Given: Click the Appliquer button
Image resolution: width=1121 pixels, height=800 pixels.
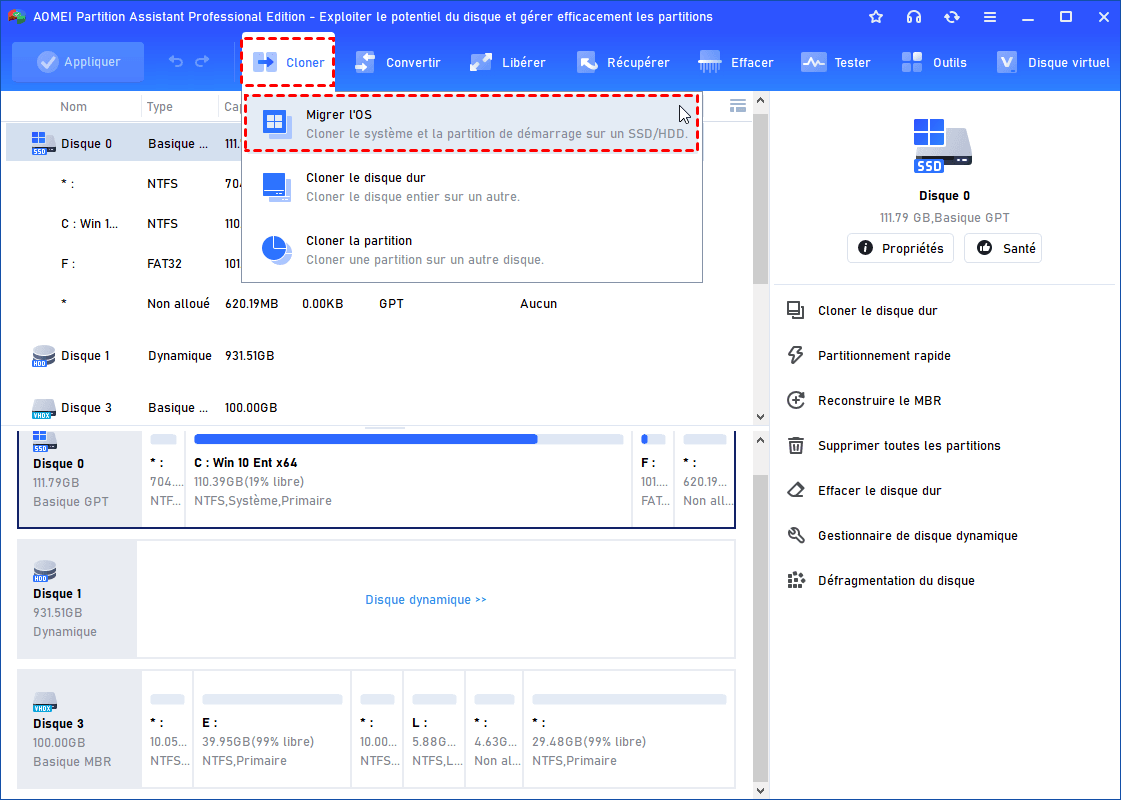Looking at the screenshot, I should 78,62.
